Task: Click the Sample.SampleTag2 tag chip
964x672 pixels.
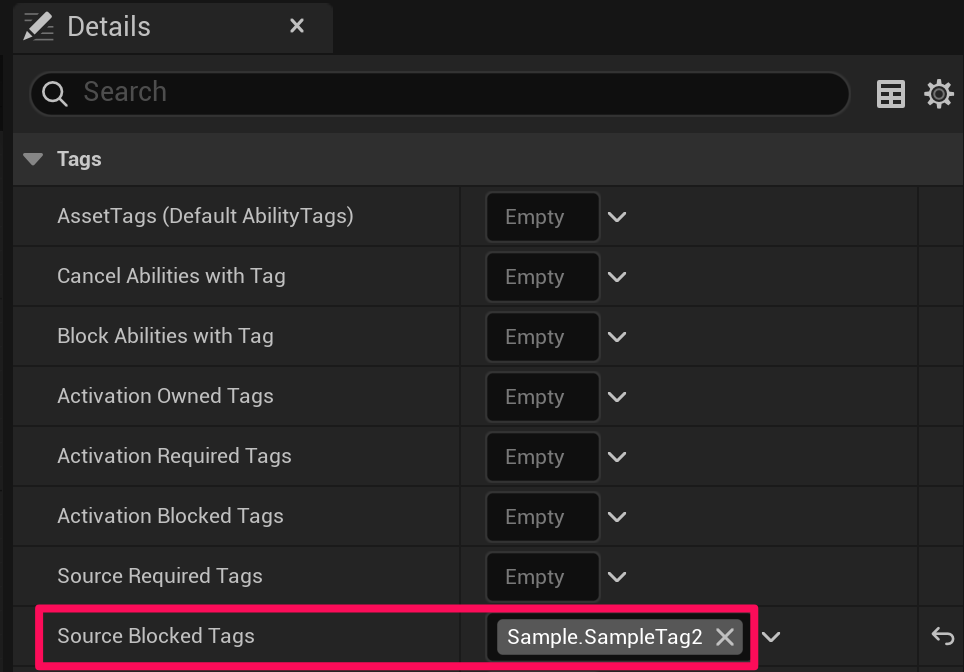Action: coord(604,637)
